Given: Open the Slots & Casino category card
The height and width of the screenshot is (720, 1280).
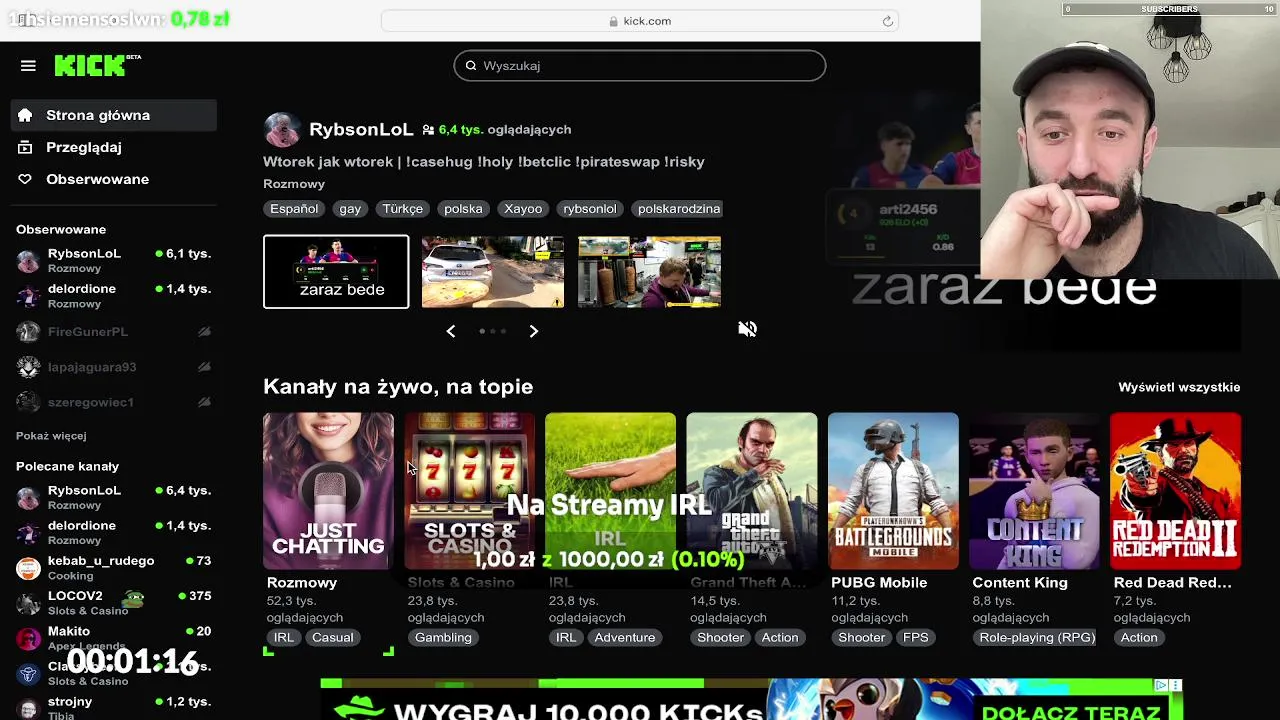Looking at the screenshot, I should click(x=469, y=491).
